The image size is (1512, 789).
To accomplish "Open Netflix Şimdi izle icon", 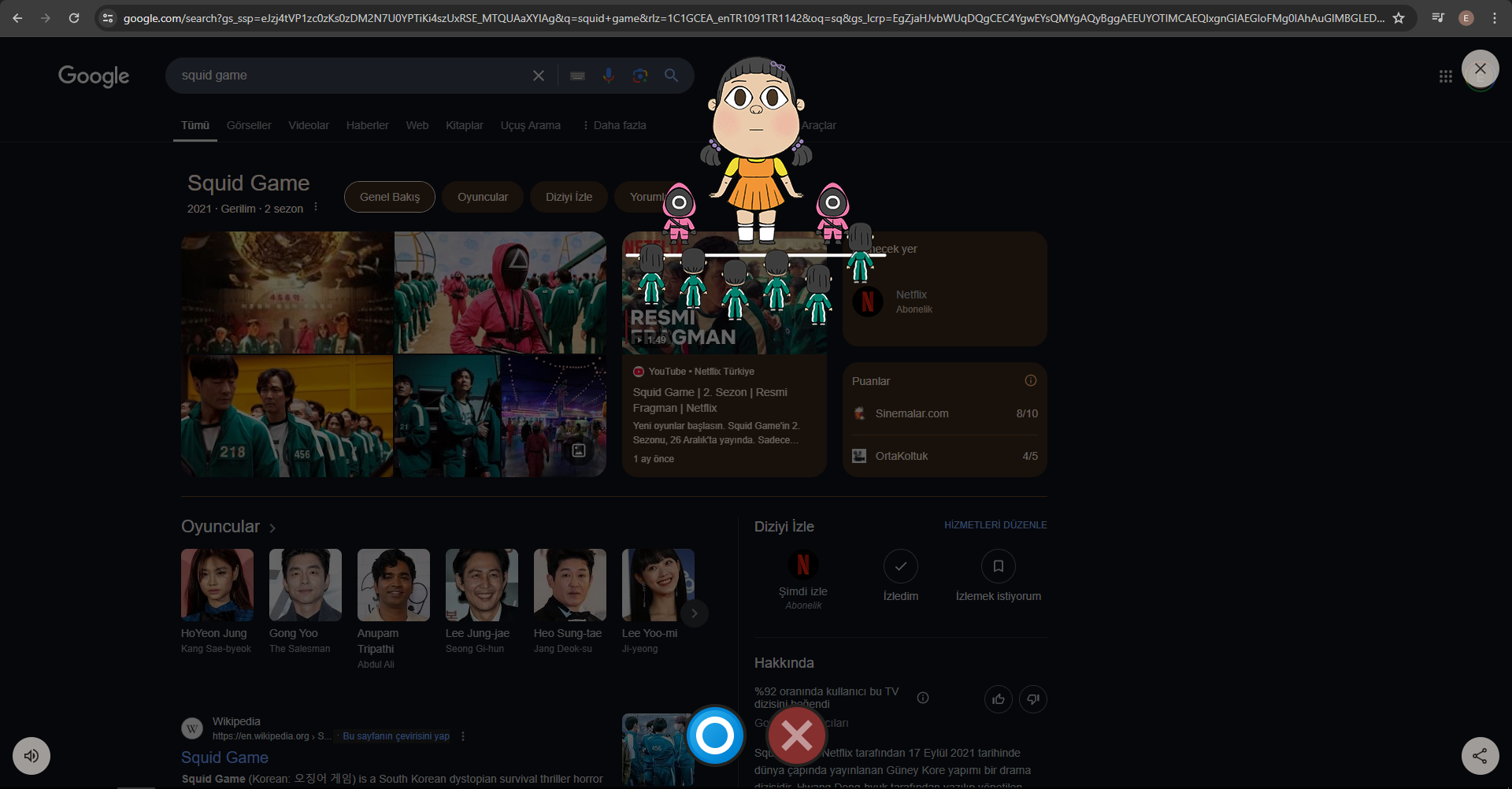I will (803, 565).
